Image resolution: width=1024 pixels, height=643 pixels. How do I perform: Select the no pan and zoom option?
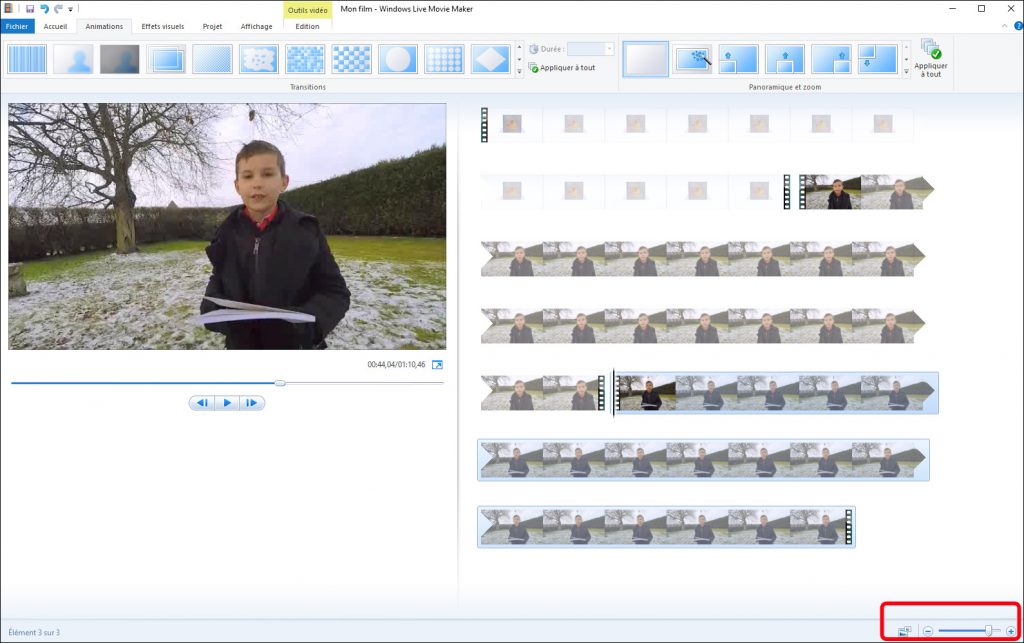pyautogui.click(x=645, y=59)
